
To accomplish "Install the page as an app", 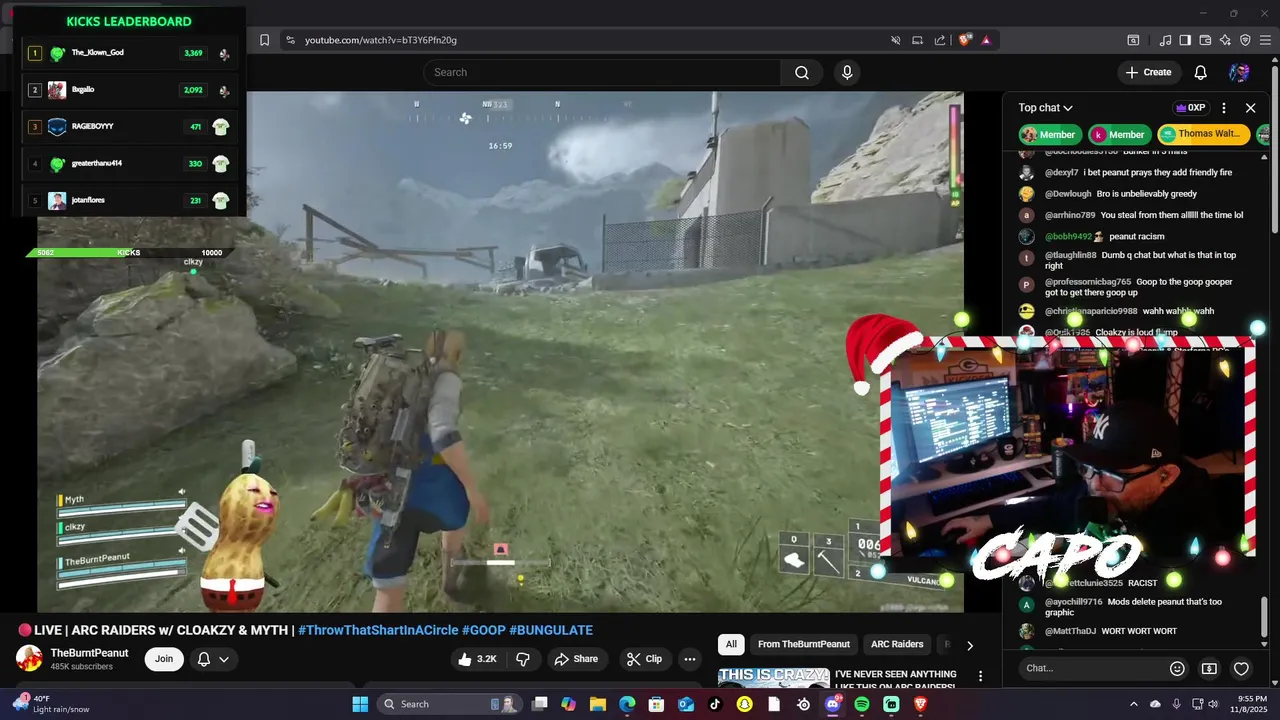I will [918, 40].
